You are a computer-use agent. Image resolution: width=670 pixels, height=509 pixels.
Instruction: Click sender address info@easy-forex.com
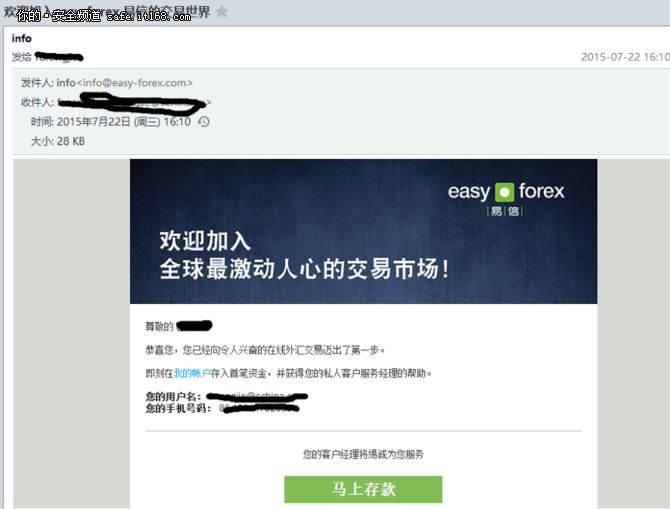[135, 82]
